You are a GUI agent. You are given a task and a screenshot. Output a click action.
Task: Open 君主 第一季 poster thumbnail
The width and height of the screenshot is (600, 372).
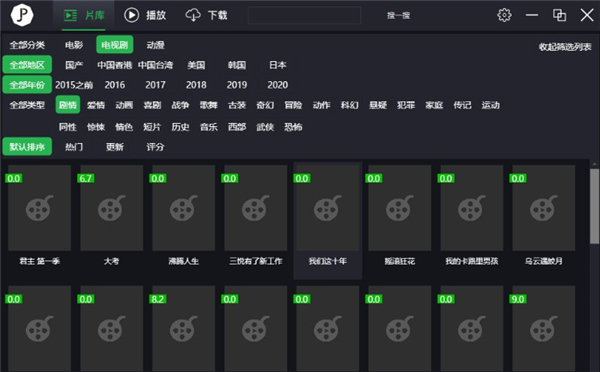point(39,208)
